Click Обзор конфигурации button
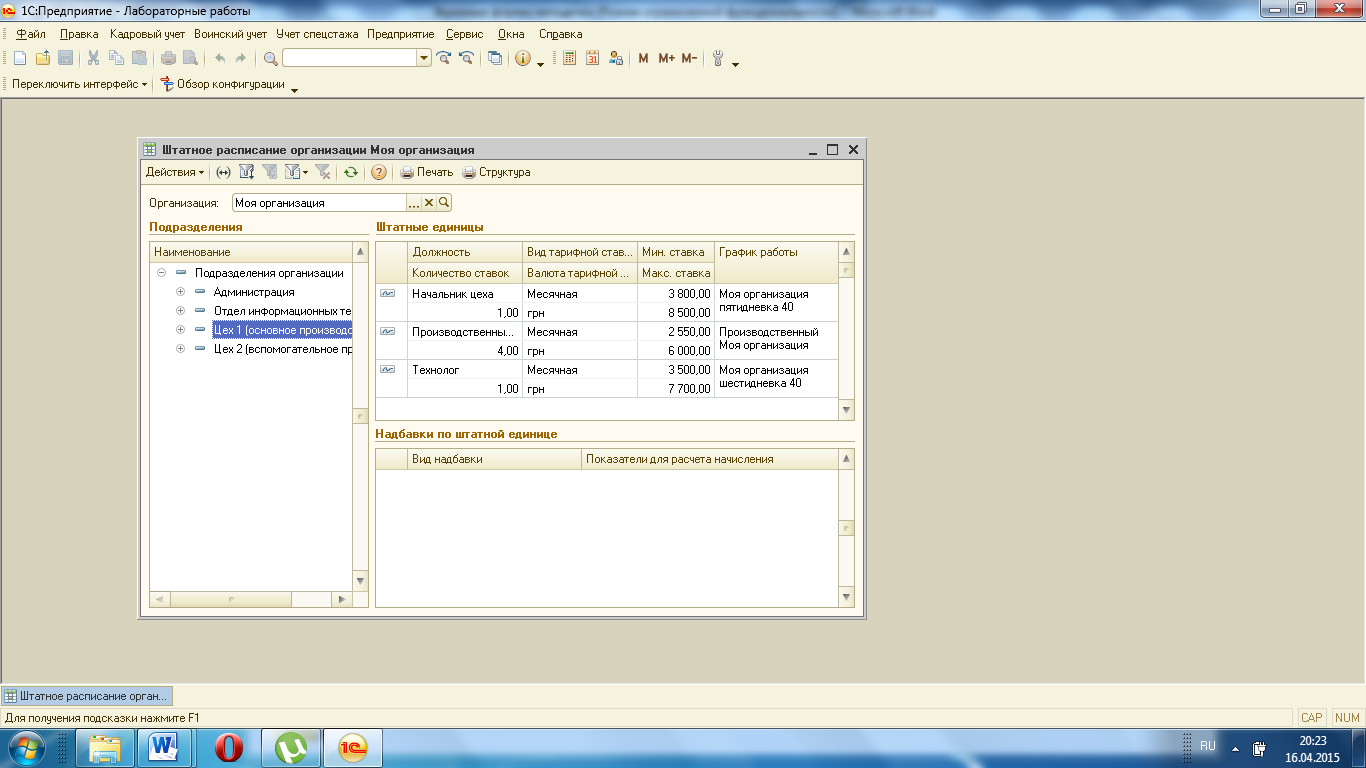 (x=223, y=85)
